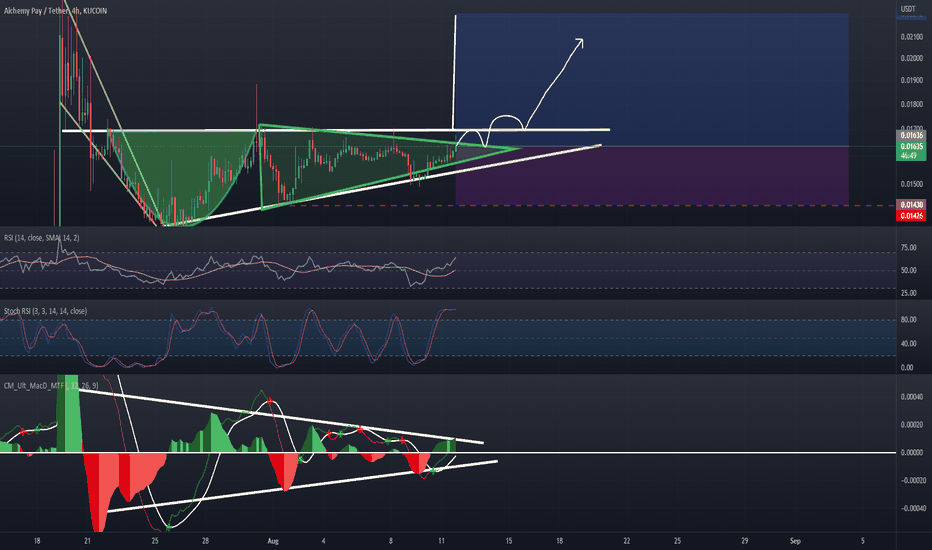Click the 15 date on the time axis

coord(509,541)
